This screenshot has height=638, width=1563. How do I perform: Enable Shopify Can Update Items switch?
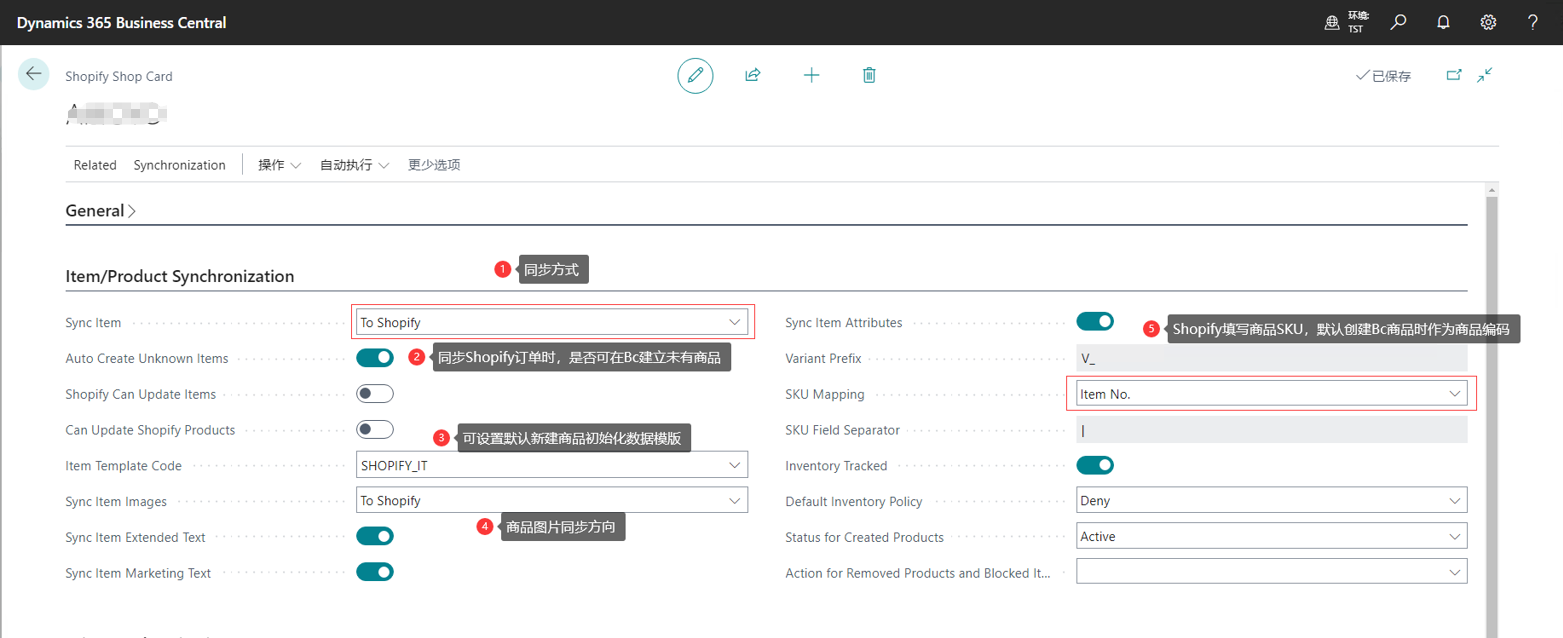(375, 394)
